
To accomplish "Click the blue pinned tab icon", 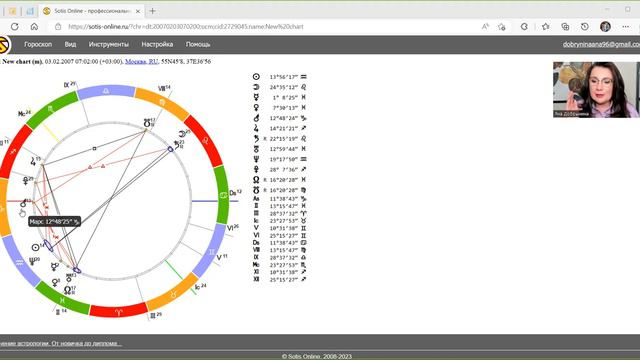I will coord(30,11).
